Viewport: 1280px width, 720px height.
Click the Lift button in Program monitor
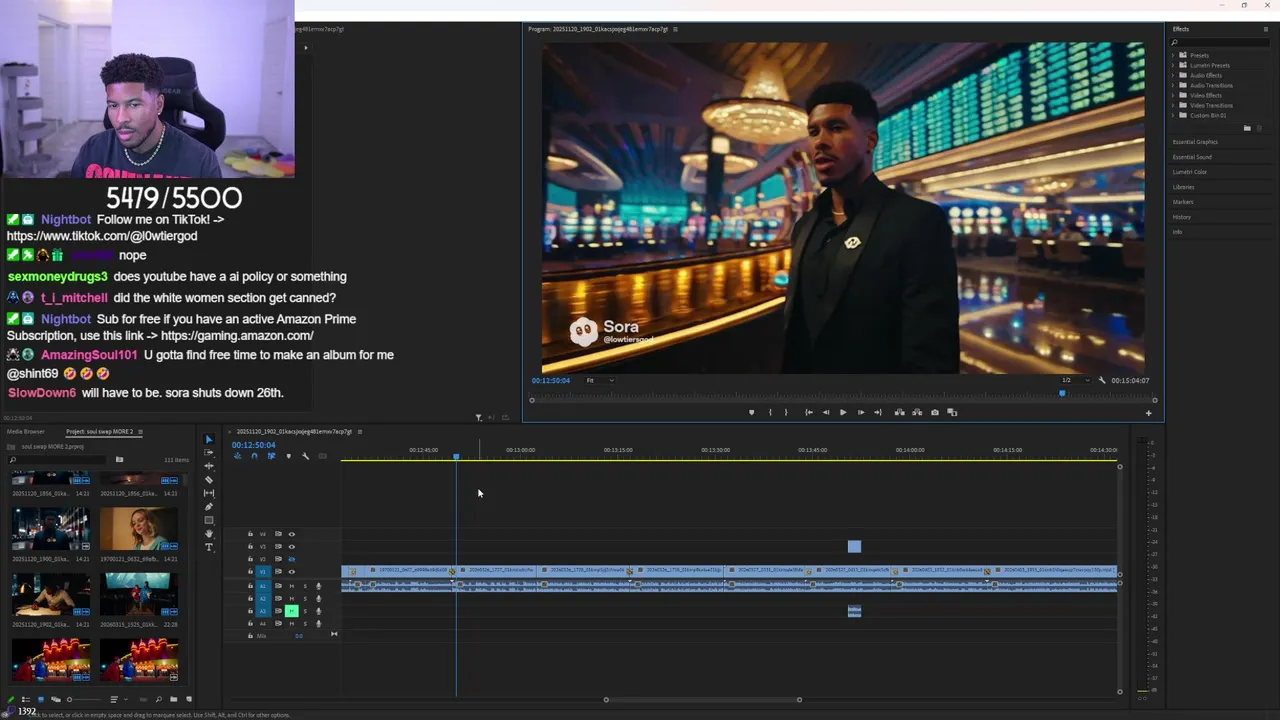899,412
